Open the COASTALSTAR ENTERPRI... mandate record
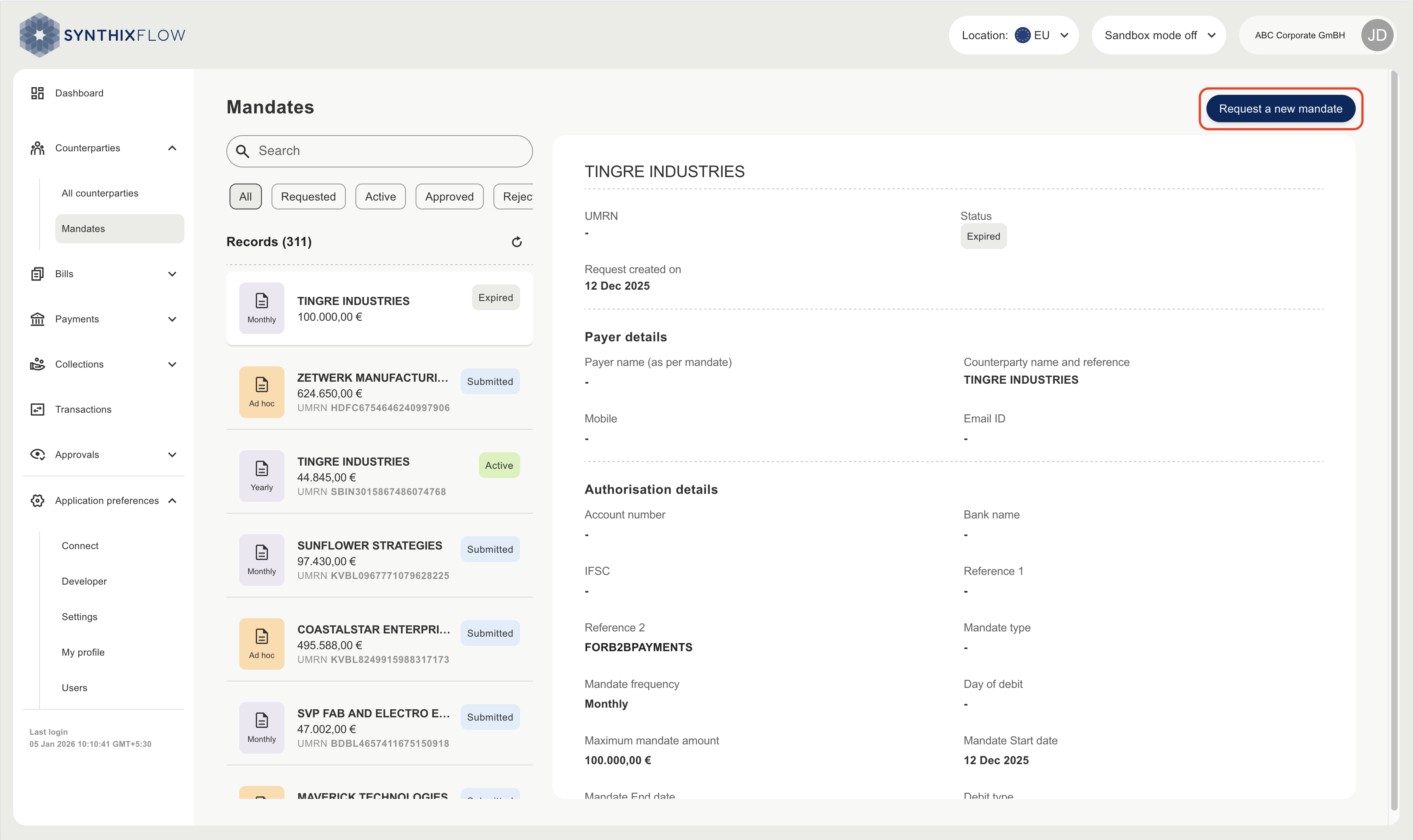Screen dimensions: 1413x840 [x=379, y=644]
